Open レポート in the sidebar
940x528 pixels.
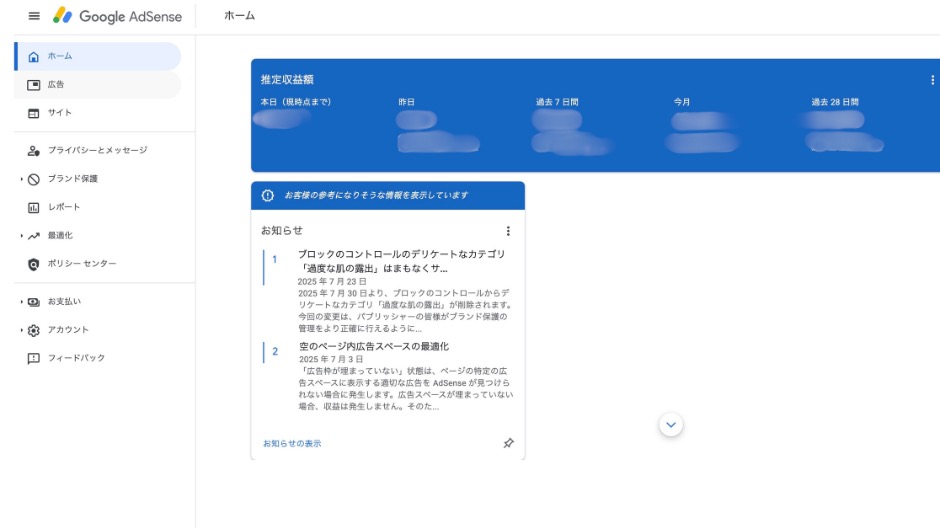tap(98, 207)
